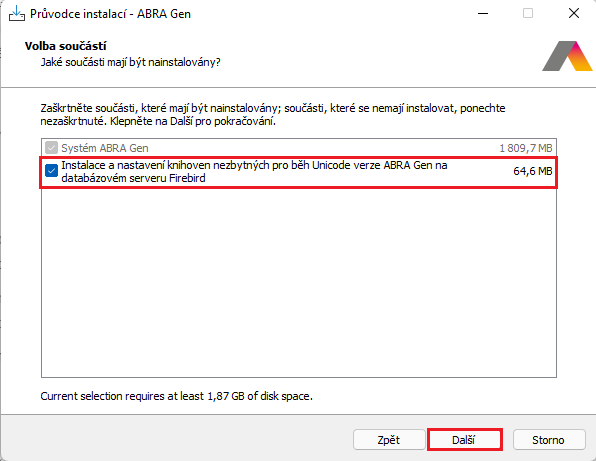Click the empty area of components list
Viewport: 596px width, 461px height.
point(299,282)
